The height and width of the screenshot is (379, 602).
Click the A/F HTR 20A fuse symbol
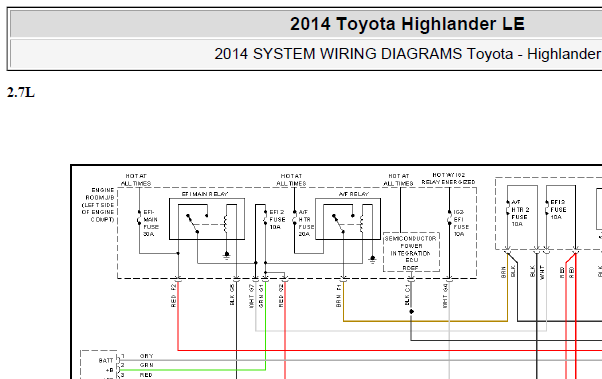pos(294,218)
